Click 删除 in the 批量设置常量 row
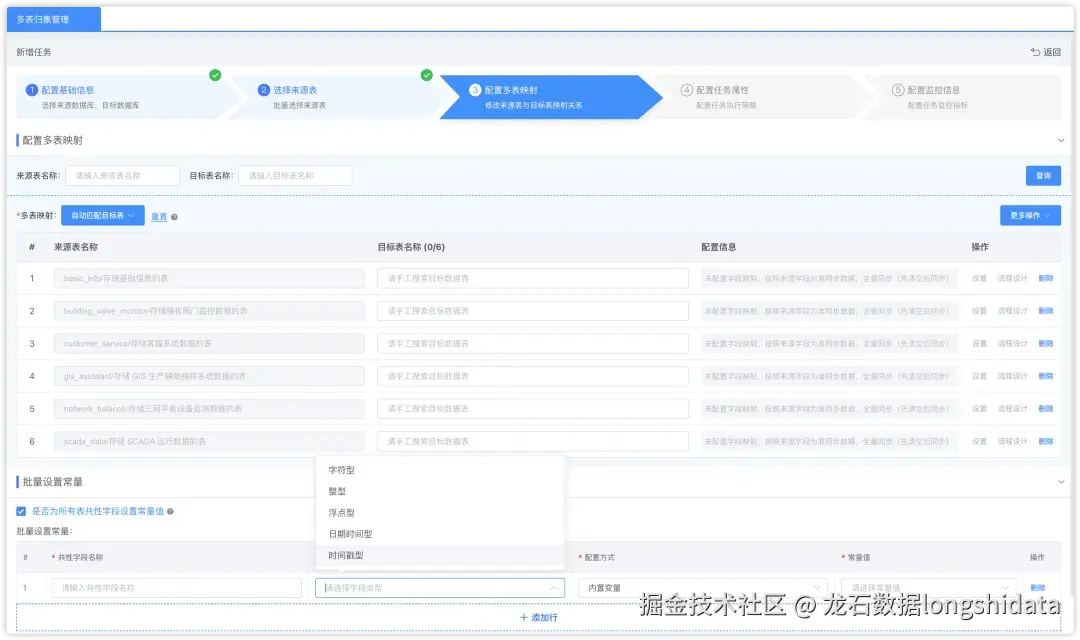 tap(1037, 588)
